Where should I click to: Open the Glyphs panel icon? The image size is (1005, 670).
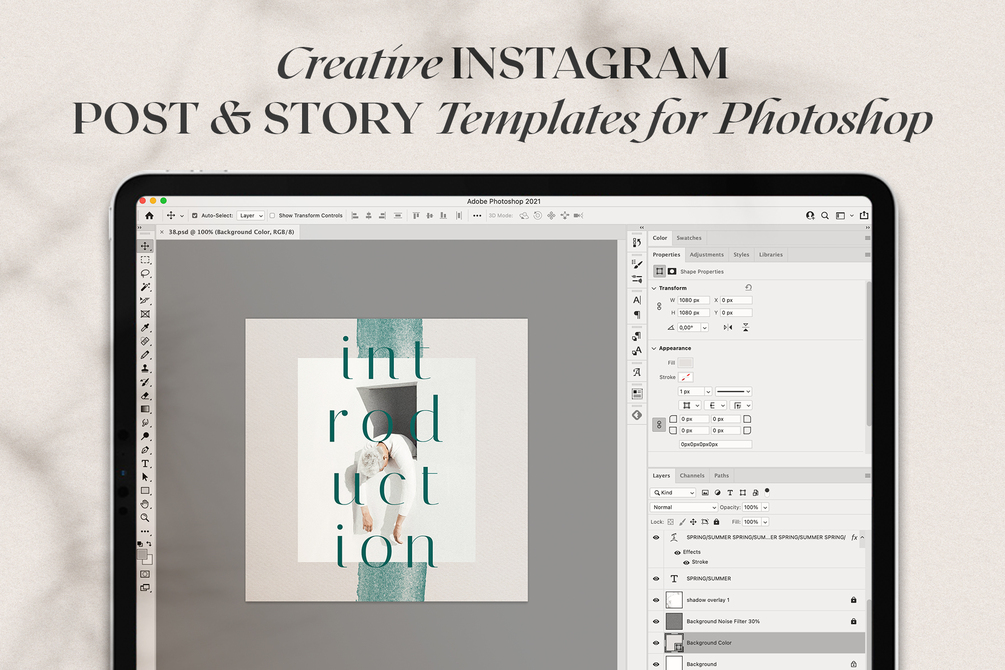pyautogui.click(x=636, y=372)
